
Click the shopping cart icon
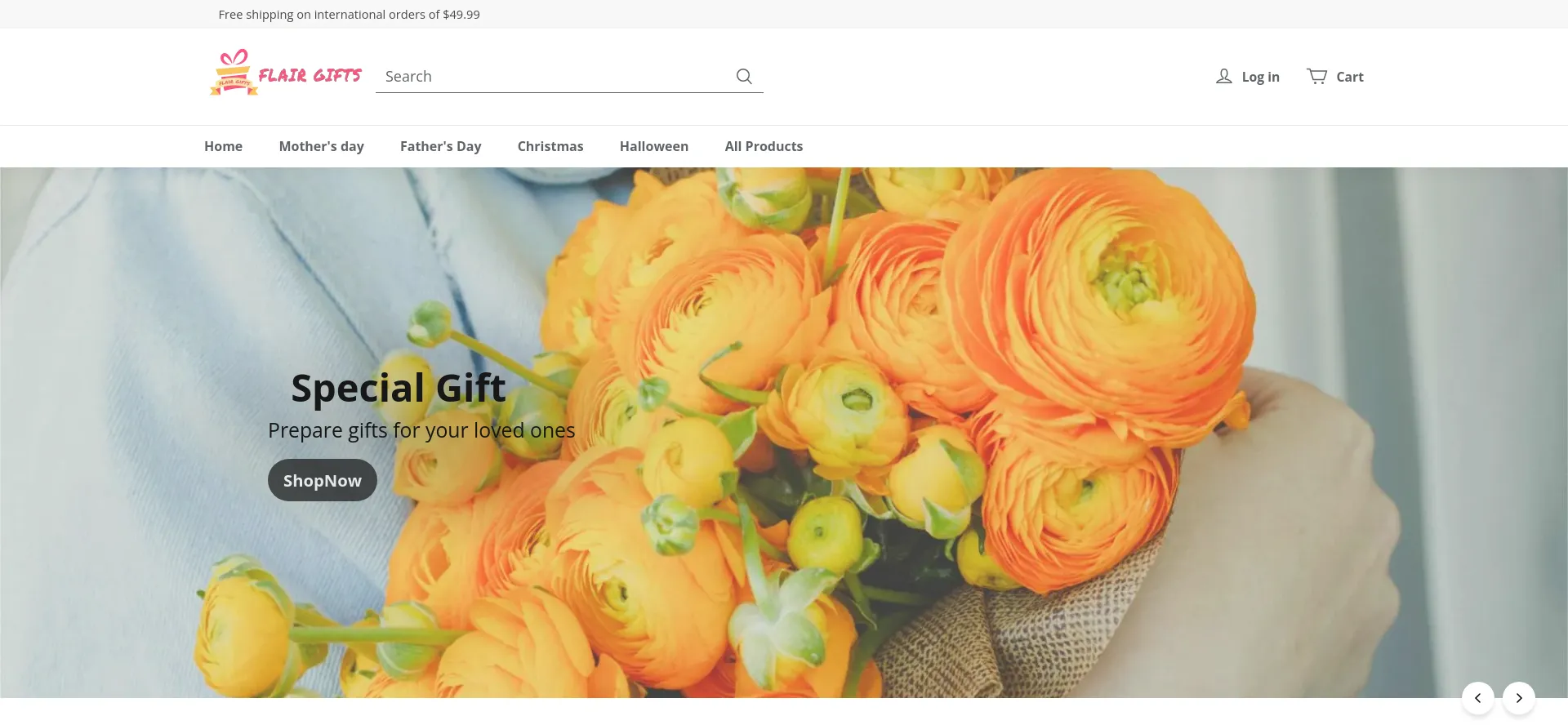(1316, 76)
